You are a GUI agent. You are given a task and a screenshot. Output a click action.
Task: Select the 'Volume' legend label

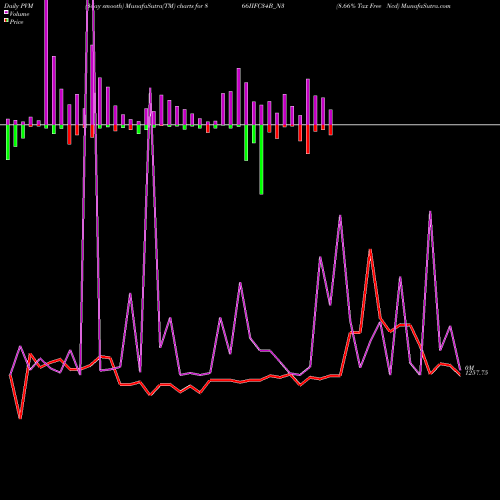(19, 14)
